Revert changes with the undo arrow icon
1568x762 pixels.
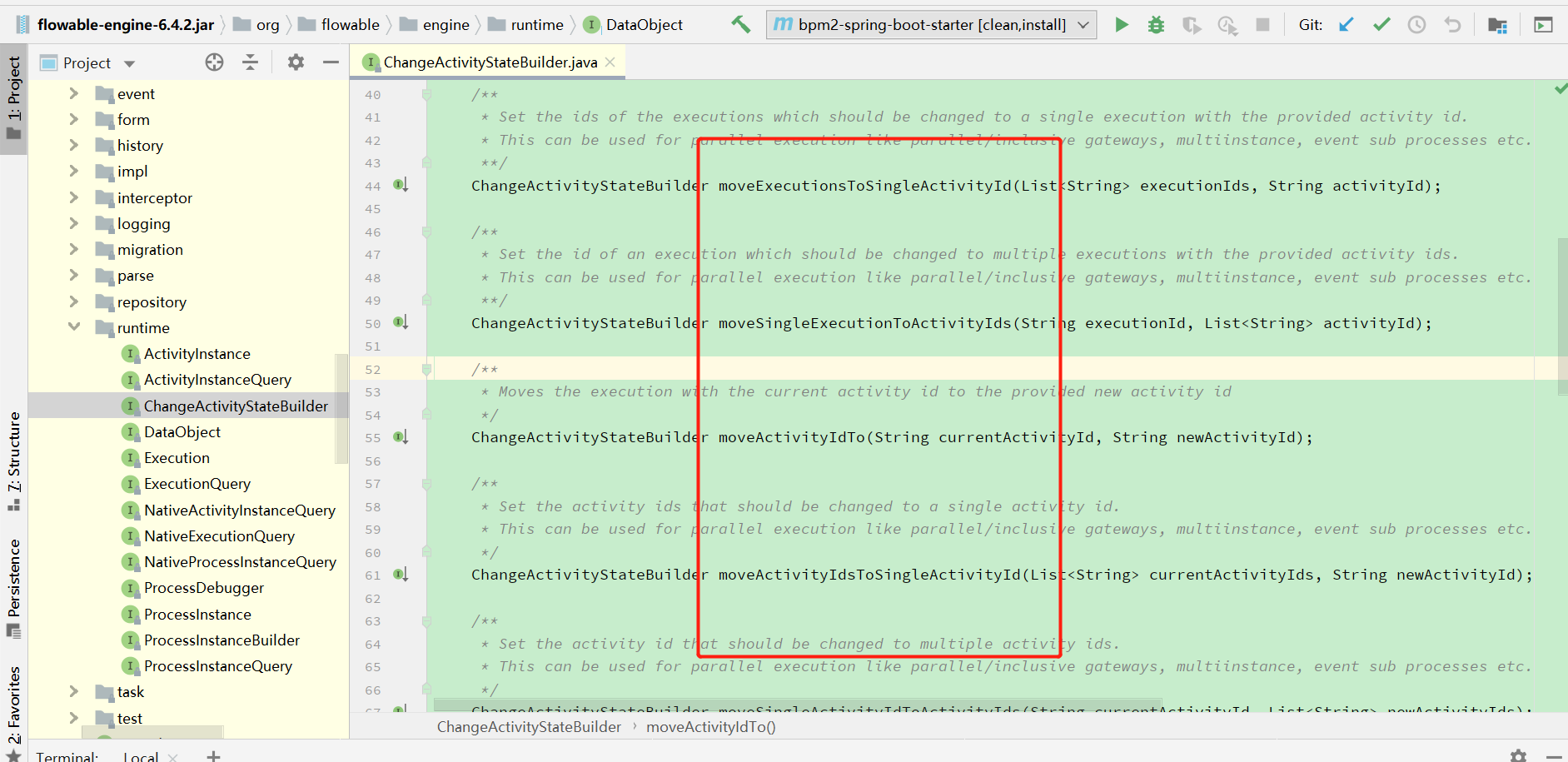point(1452,25)
